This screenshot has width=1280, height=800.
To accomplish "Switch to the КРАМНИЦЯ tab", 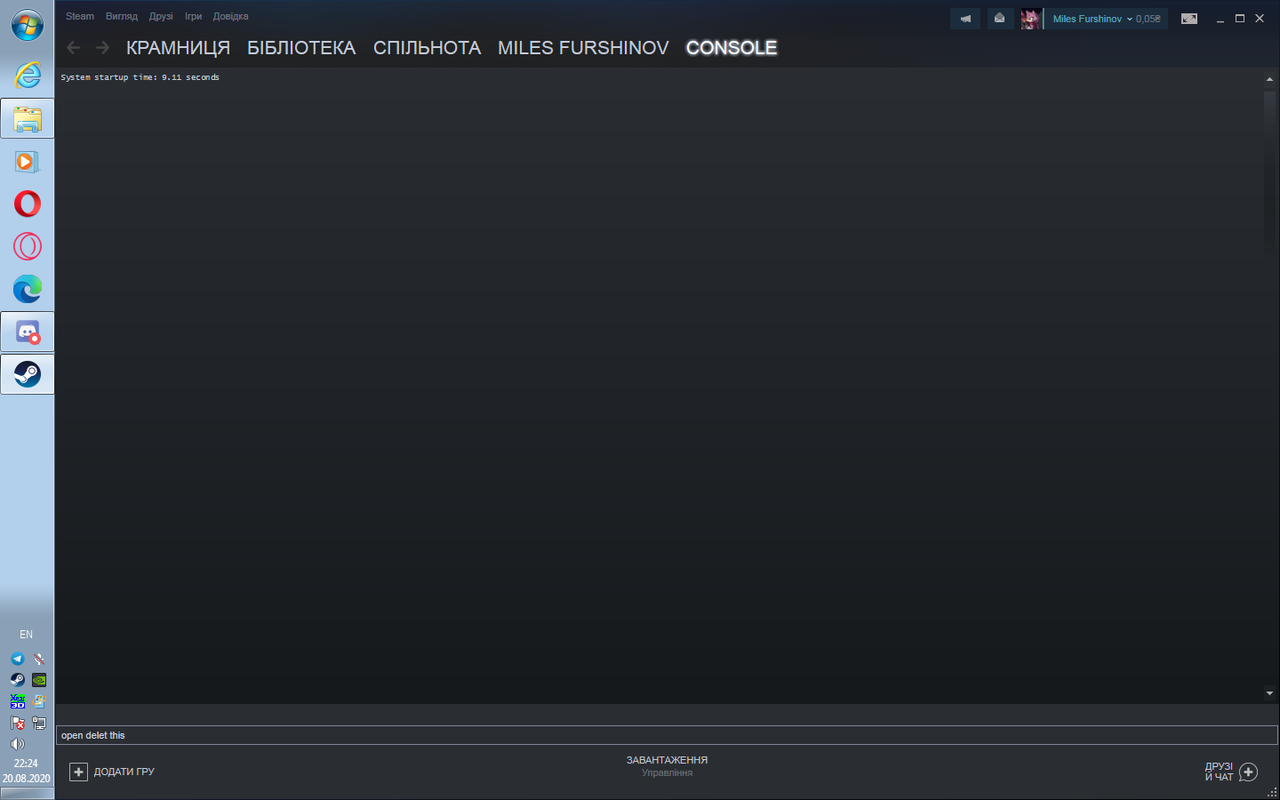I will (178, 48).
